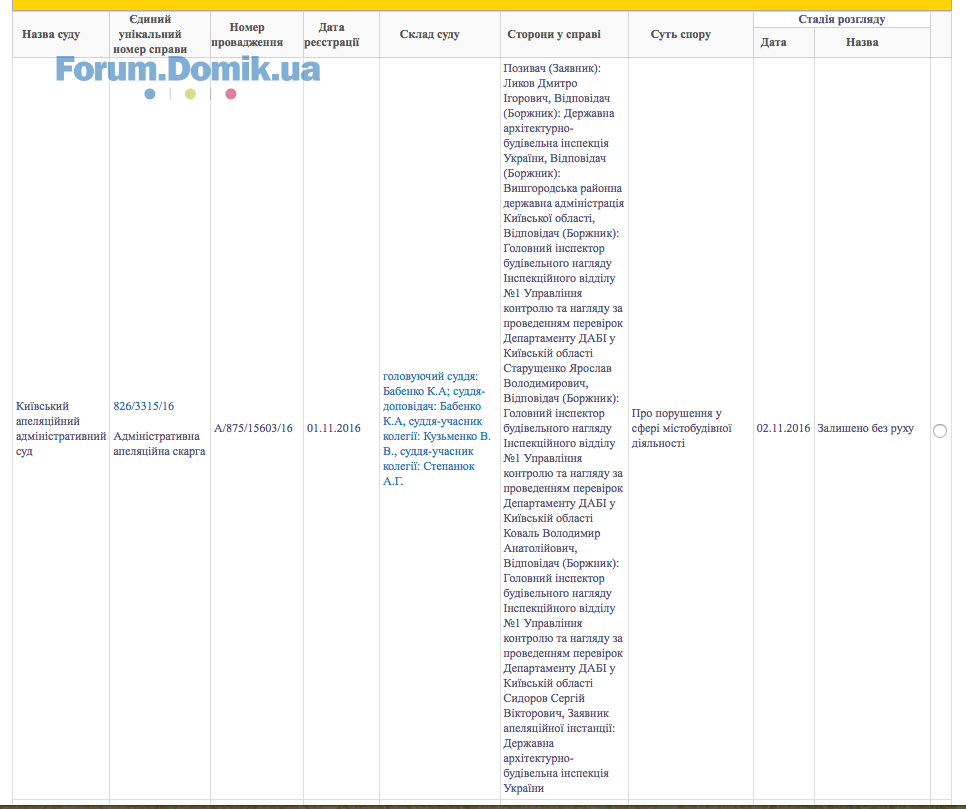Click the text 'Адміністративна апеляційна скарга'

click(x=159, y=444)
